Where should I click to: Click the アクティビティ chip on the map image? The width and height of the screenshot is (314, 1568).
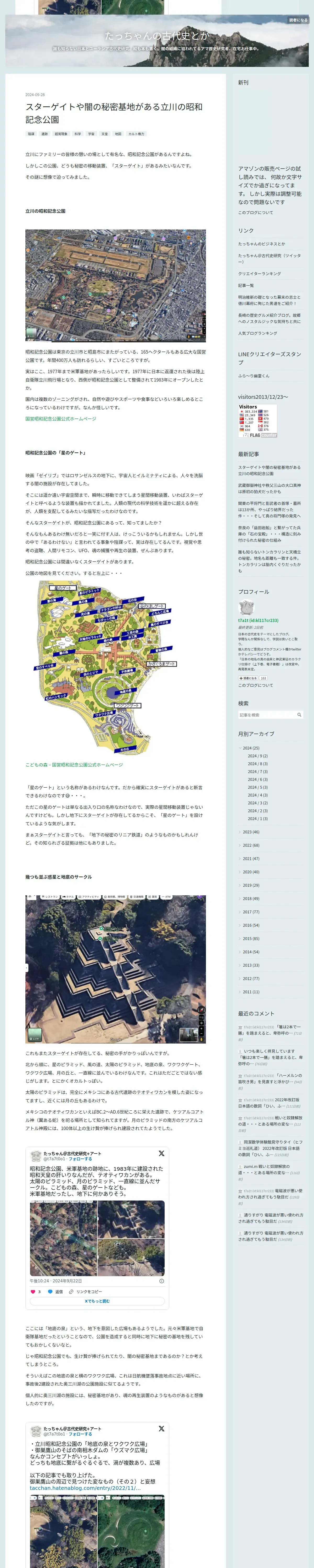coord(89,897)
